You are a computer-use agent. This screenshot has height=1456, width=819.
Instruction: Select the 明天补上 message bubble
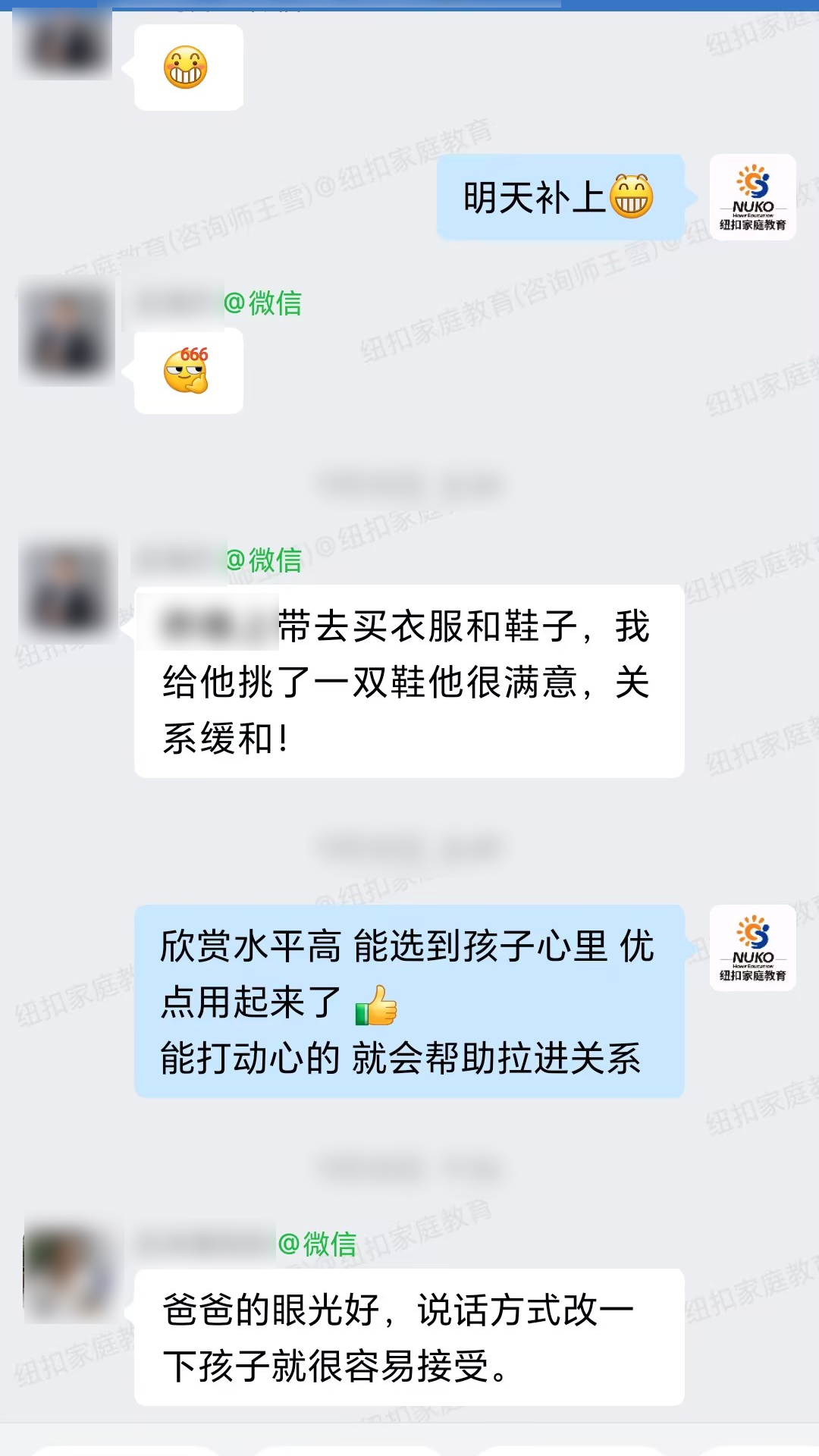coord(560,197)
